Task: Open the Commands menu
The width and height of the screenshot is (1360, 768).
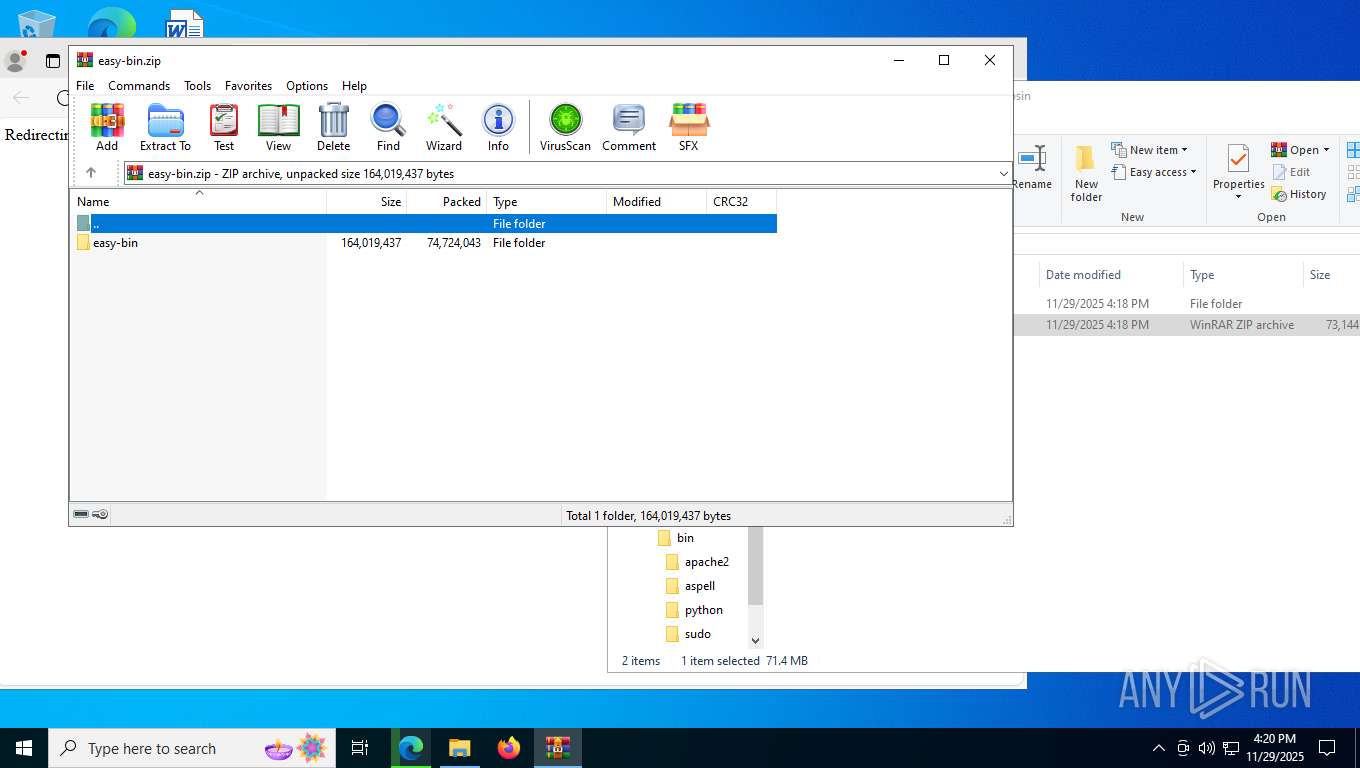Action: (139, 86)
